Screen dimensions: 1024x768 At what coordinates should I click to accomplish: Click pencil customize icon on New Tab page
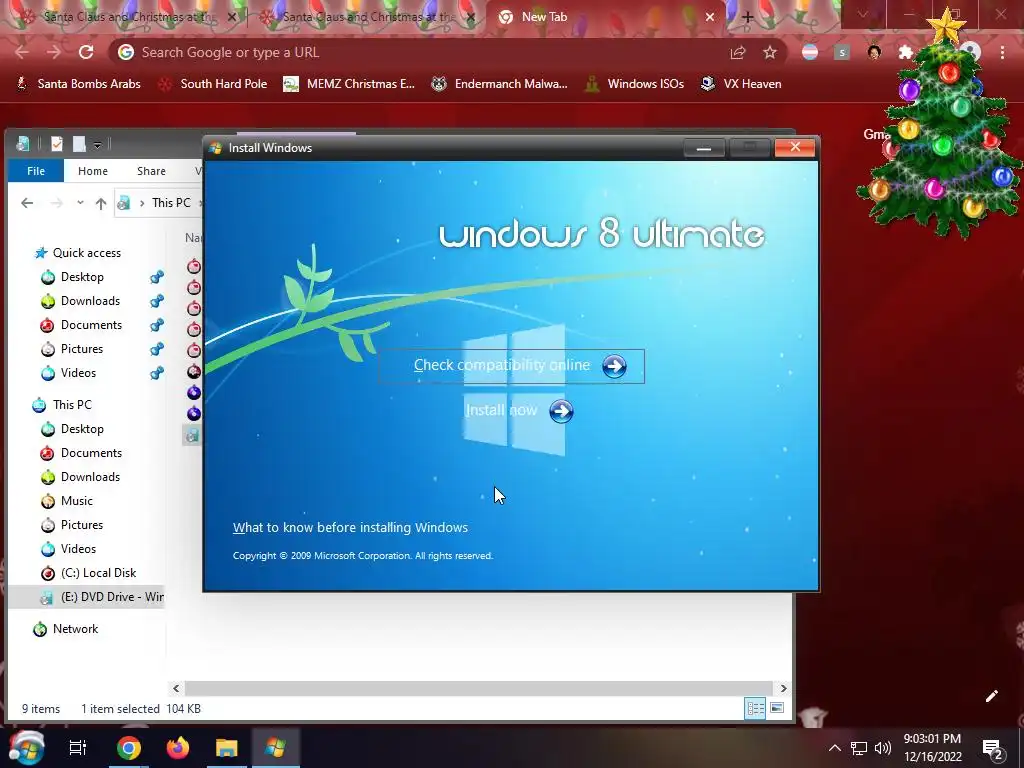[991, 696]
